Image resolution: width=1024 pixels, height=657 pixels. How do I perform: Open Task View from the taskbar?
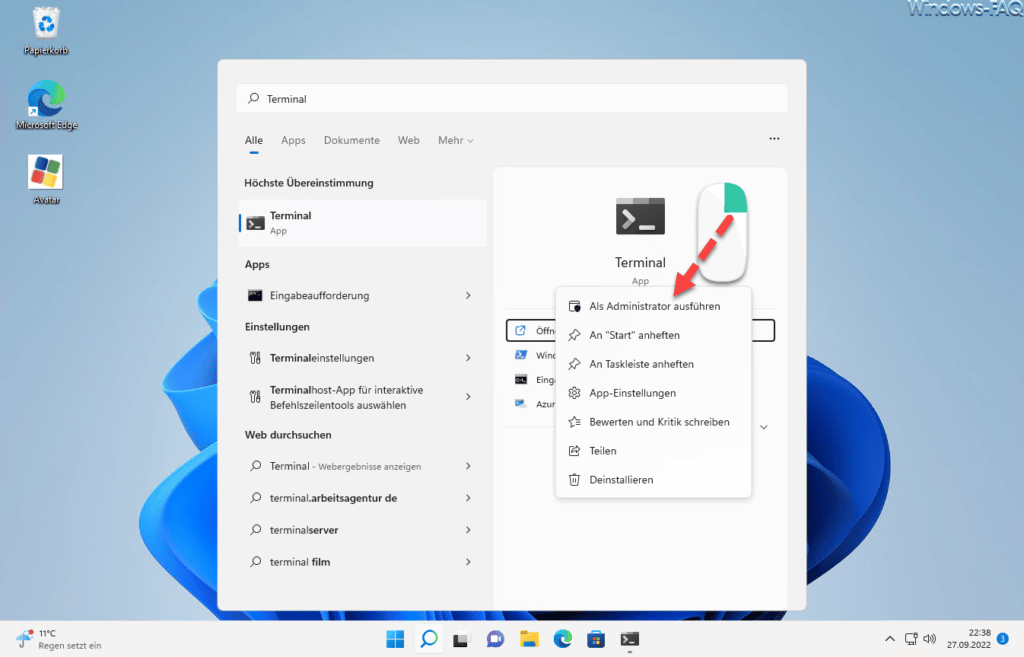click(461, 639)
